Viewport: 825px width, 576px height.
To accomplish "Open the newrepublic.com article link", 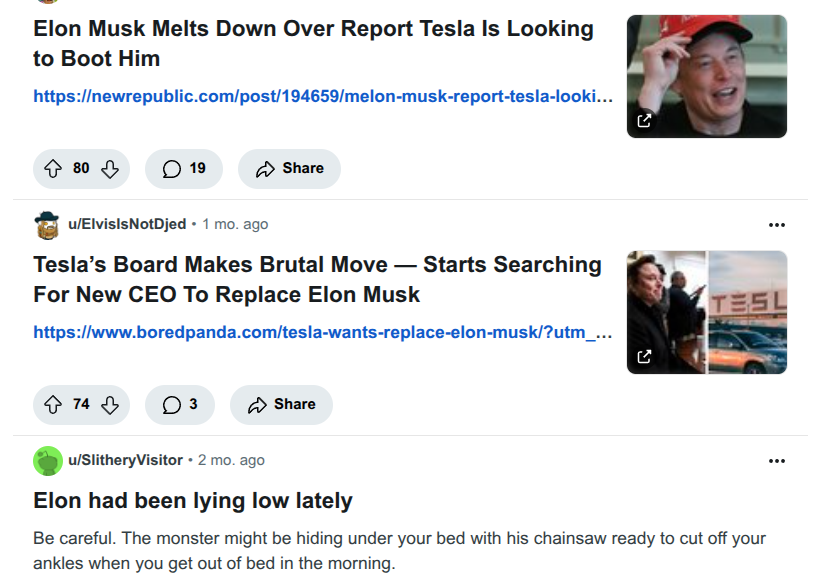I will pos(323,96).
